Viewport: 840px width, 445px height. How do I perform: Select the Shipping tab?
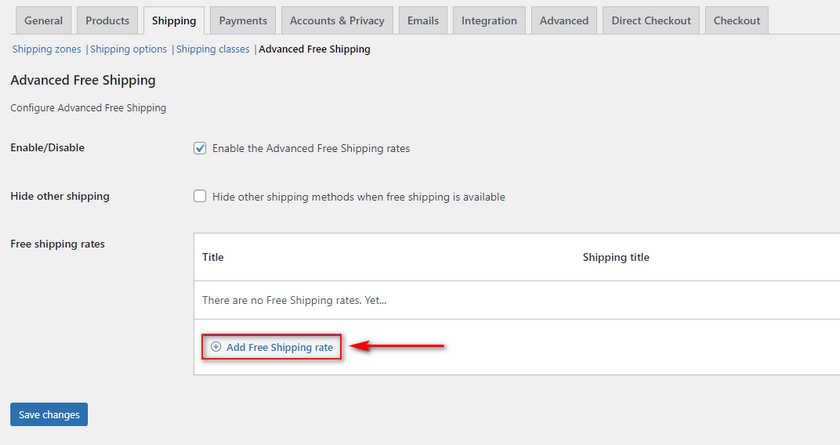(174, 20)
